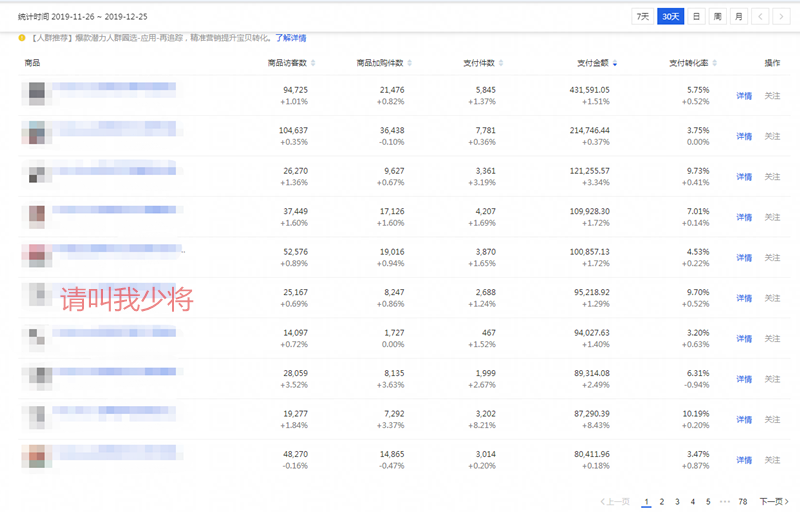This screenshot has height=512, width=800.
Task: Select the 周 statistics period
Action: tap(717, 16)
